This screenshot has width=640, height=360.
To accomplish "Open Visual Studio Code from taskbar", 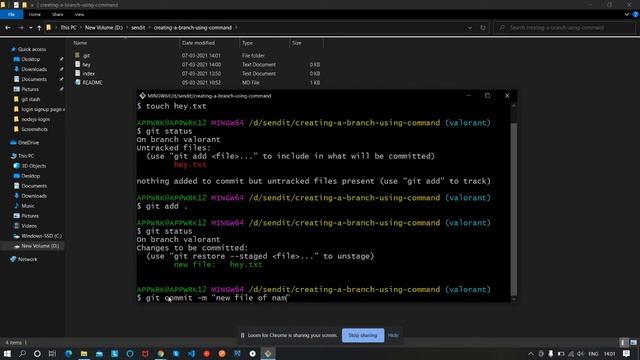I will [x=191, y=353].
